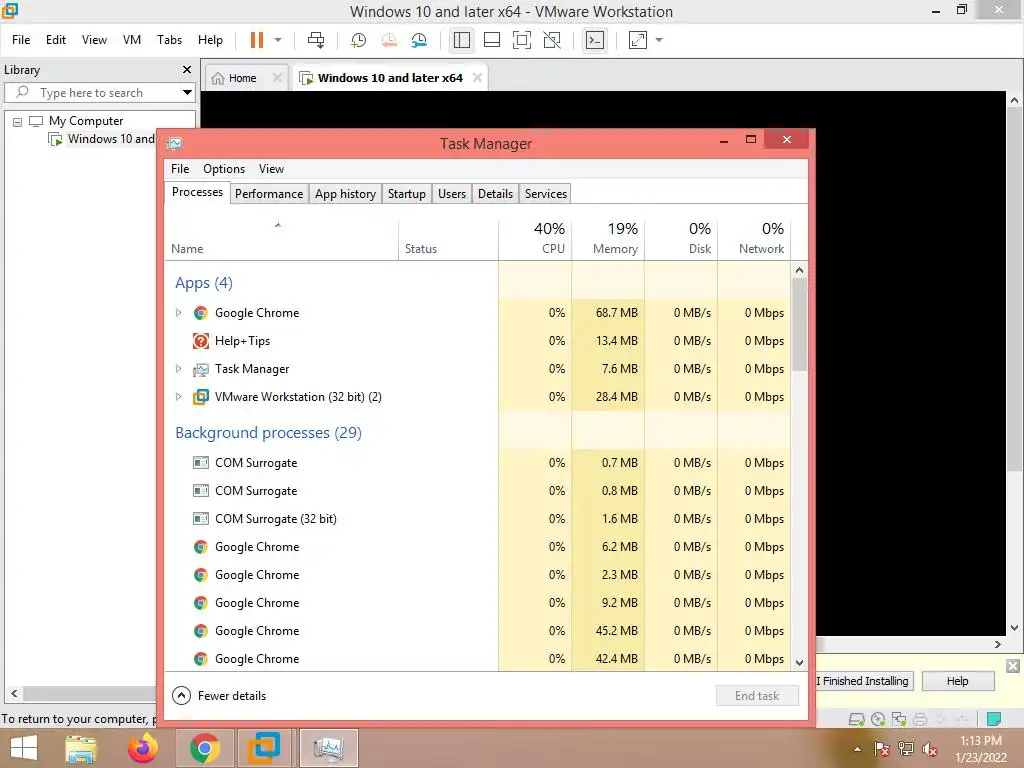Open the stretch guest dropdown arrow
The width and height of the screenshot is (1024, 768).
[x=659, y=40]
